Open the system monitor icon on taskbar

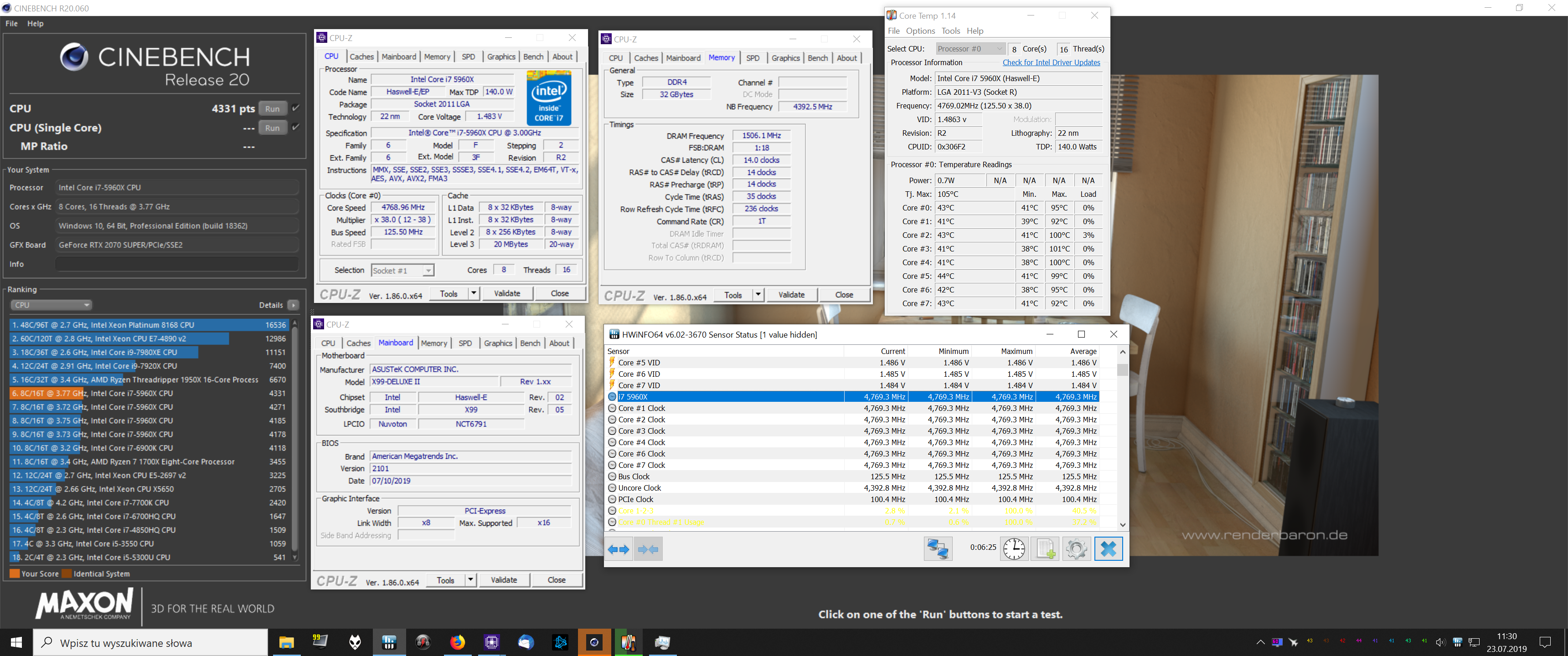(x=662, y=642)
